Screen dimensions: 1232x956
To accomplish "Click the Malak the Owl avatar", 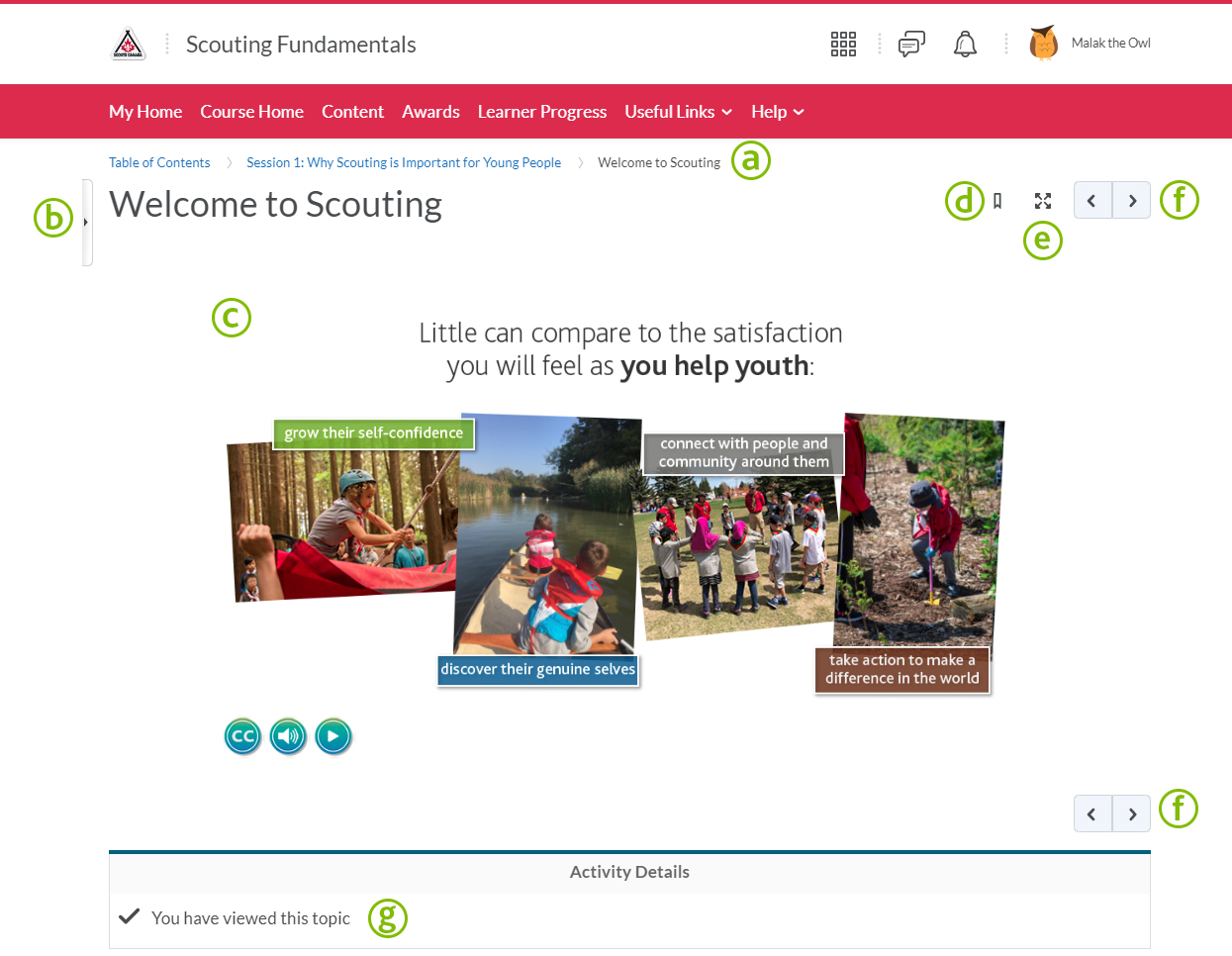I will point(1043,44).
